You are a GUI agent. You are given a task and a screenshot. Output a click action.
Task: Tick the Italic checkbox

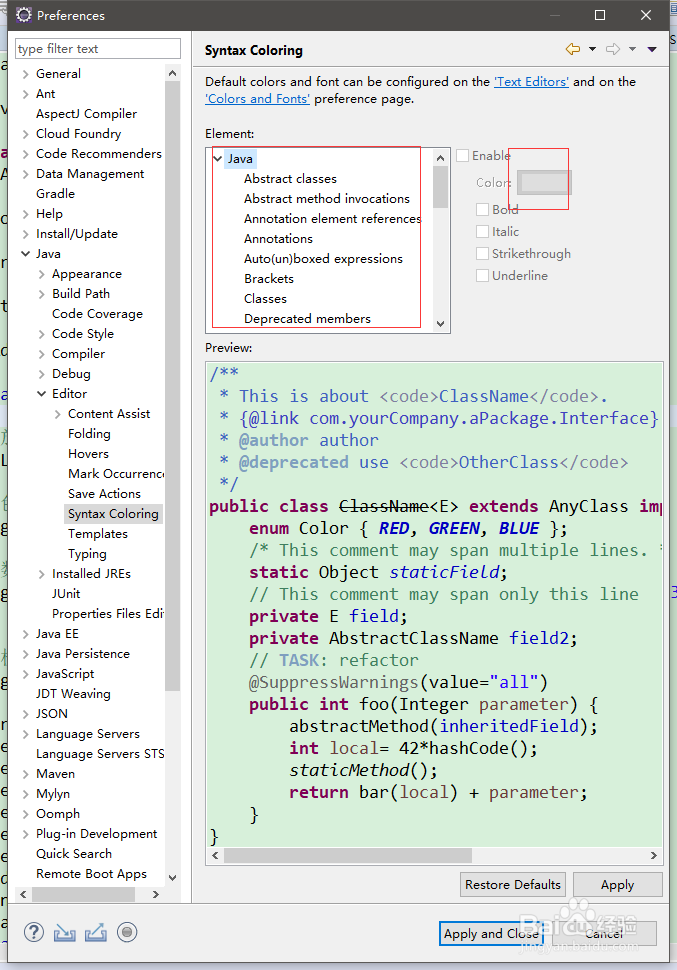point(482,231)
